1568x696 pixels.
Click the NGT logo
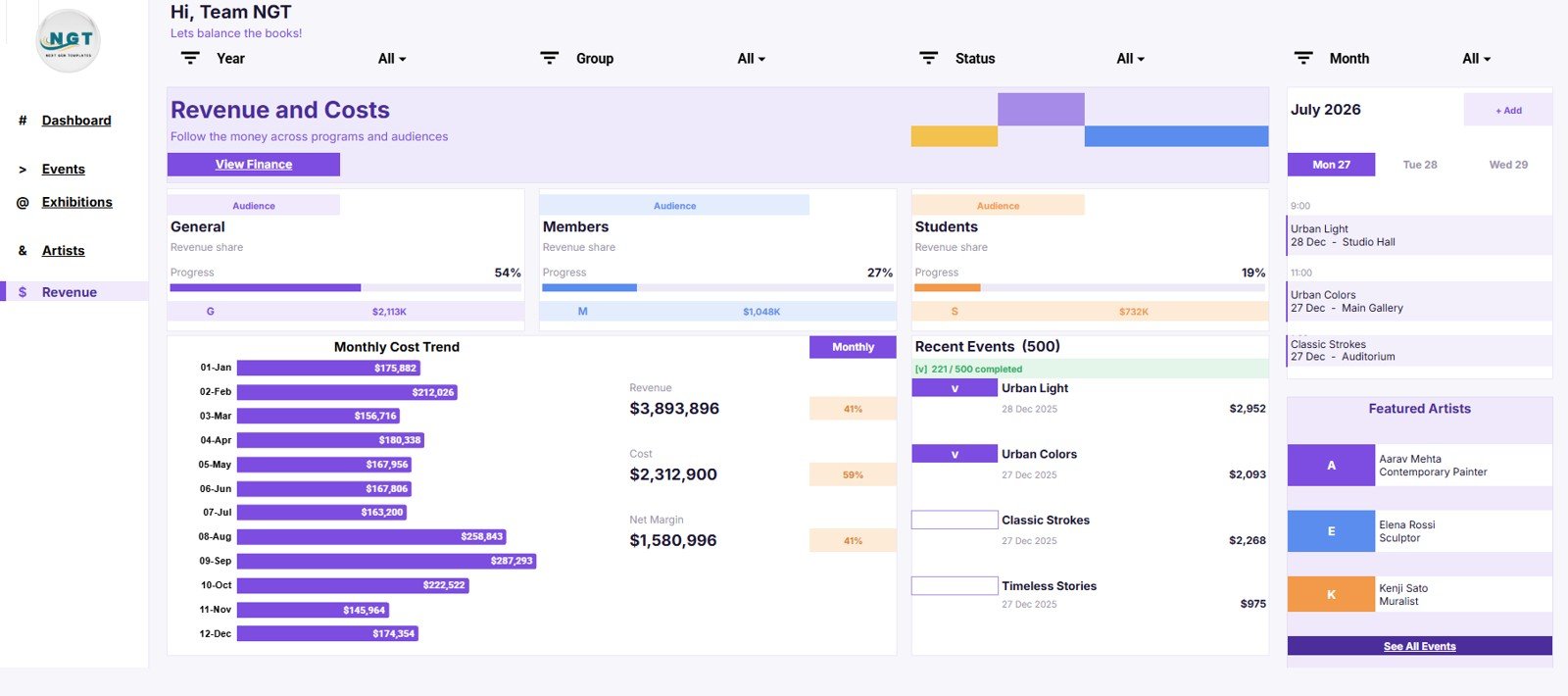tap(69, 41)
